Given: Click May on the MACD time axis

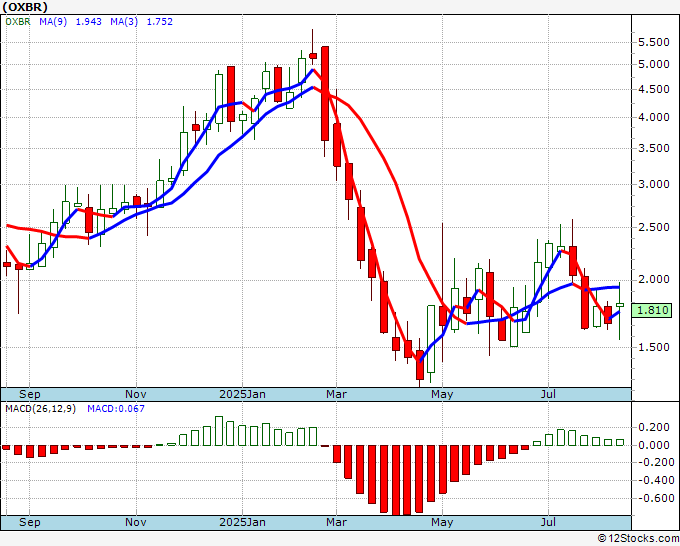Looking at the screenshot, I should pos(442,522).
